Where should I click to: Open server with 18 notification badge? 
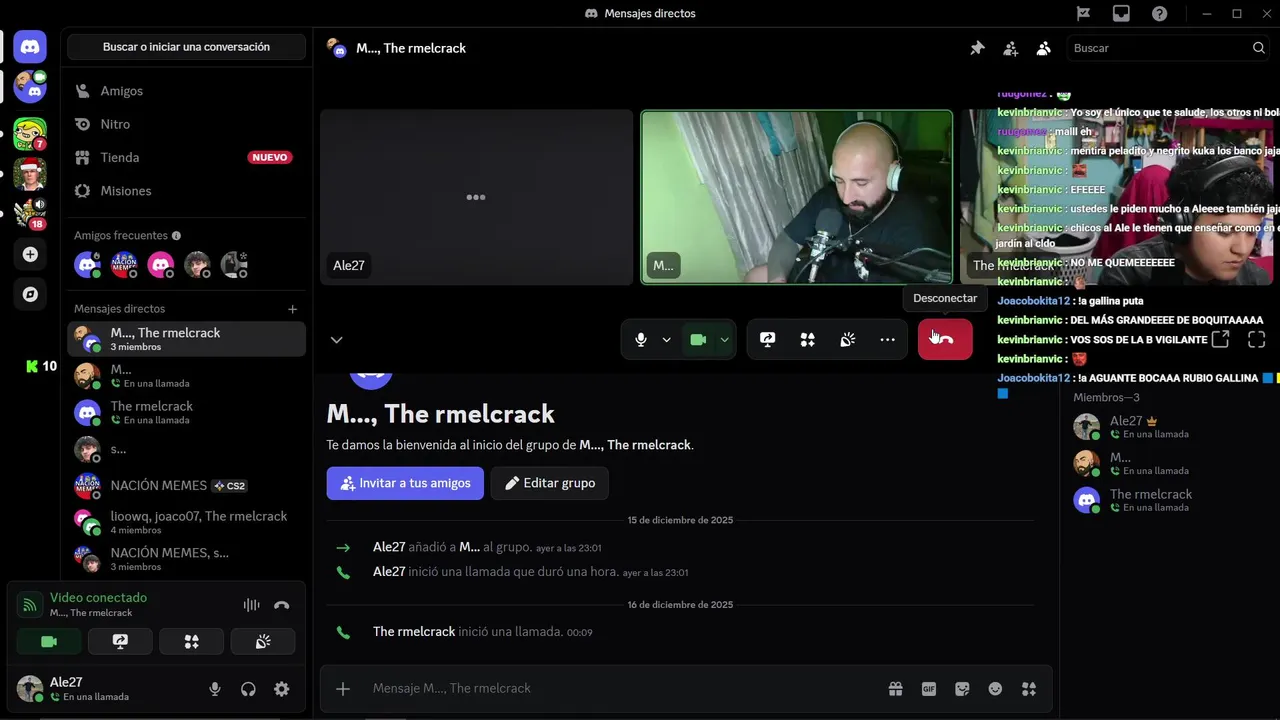(30, 213)
